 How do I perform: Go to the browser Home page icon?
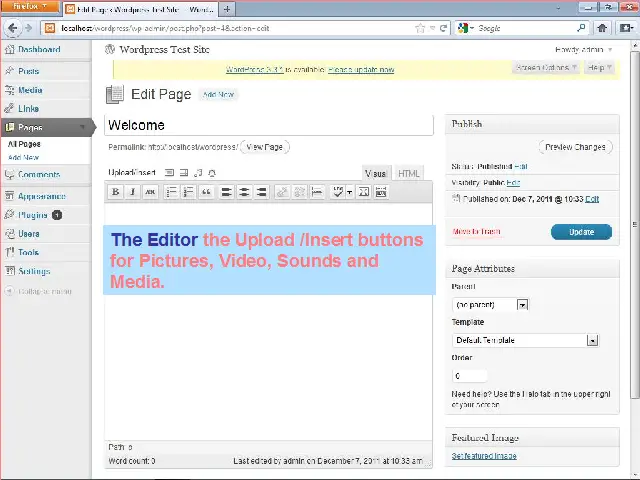point(602,28)
